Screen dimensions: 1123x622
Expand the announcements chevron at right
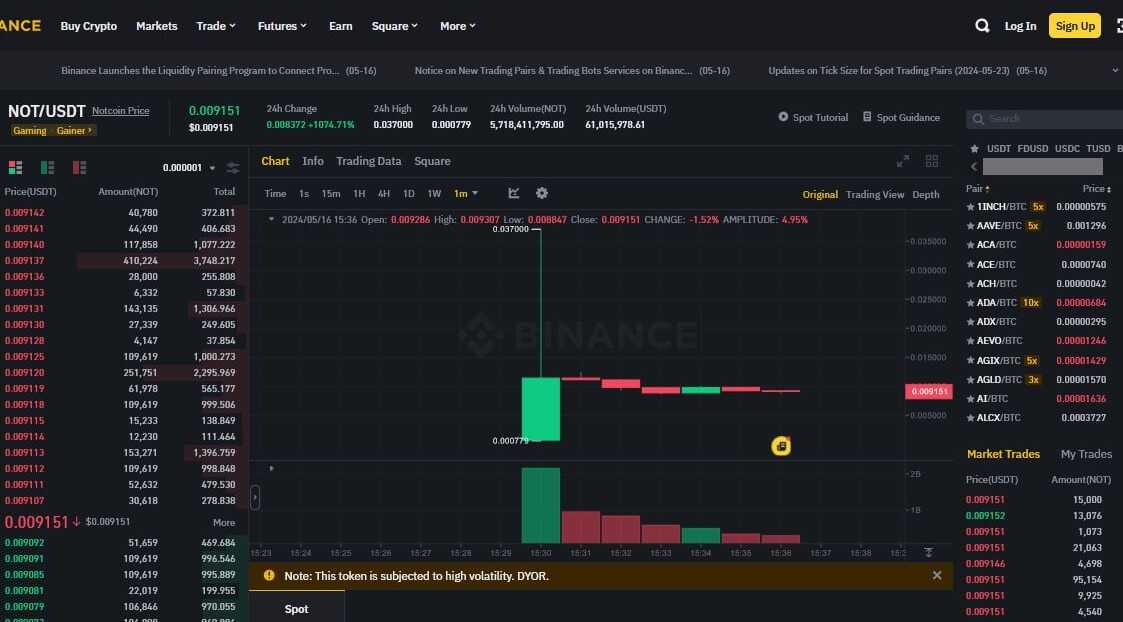pyautogui.click(x=1114, y=70)
